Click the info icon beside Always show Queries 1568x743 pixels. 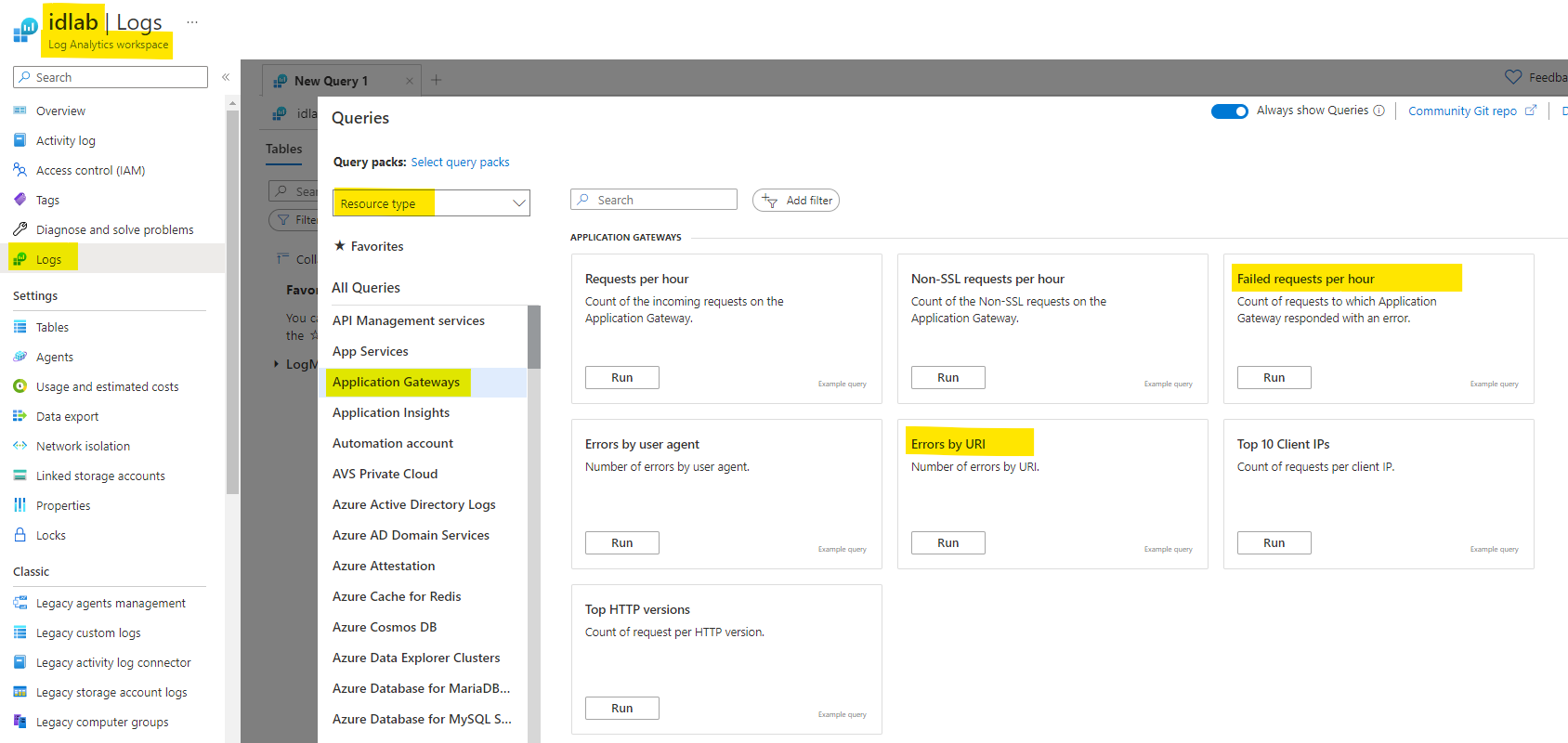coord(1379,111)
